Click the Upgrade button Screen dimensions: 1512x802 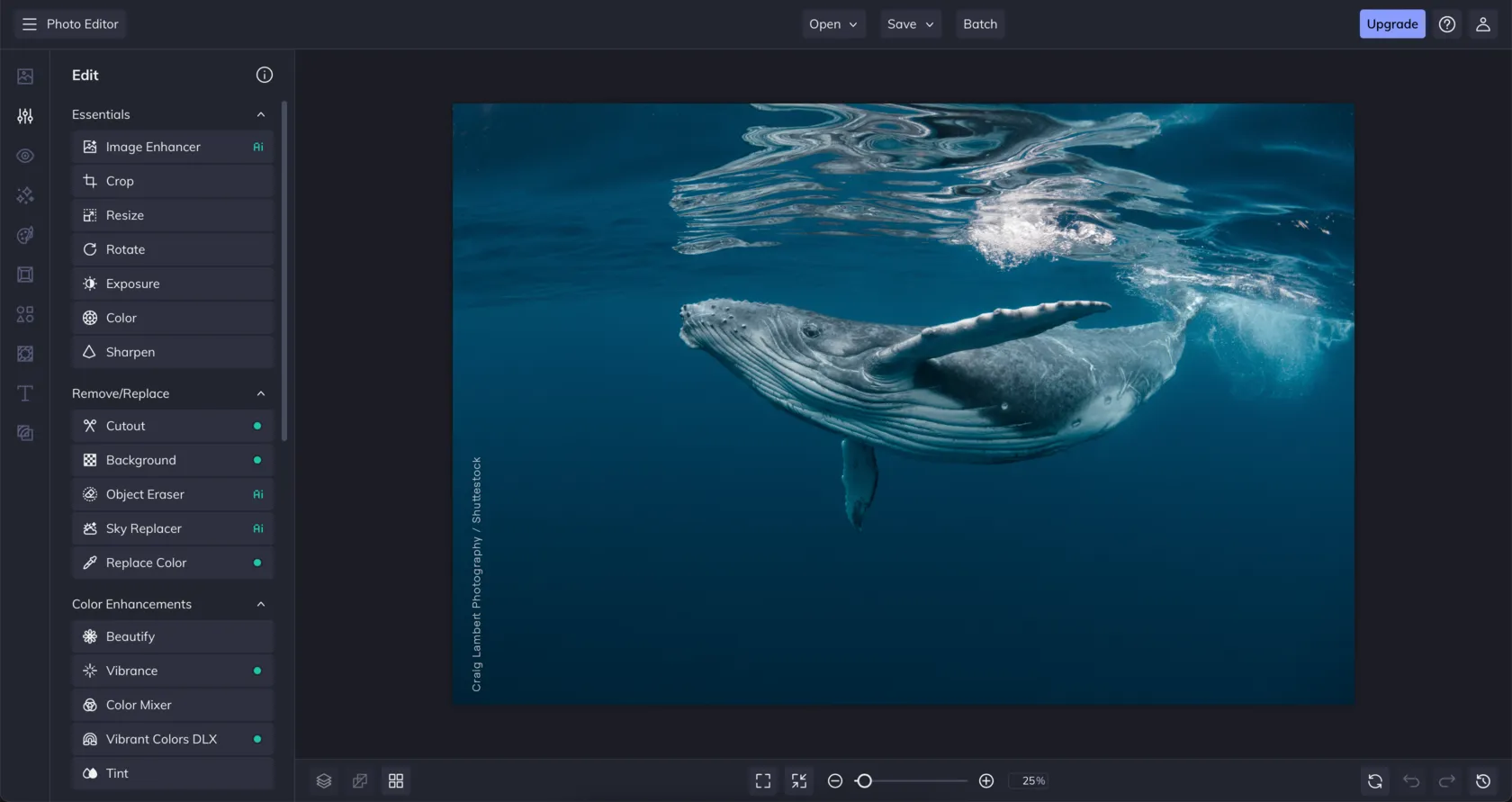coord(1391,24)
